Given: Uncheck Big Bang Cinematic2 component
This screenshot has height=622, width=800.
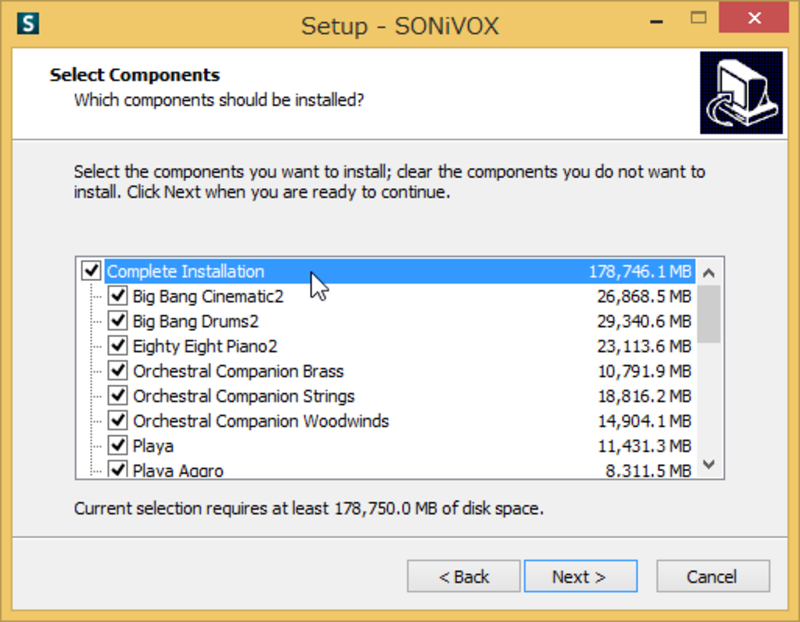Looking at the screenshot, I should [118, 295].
